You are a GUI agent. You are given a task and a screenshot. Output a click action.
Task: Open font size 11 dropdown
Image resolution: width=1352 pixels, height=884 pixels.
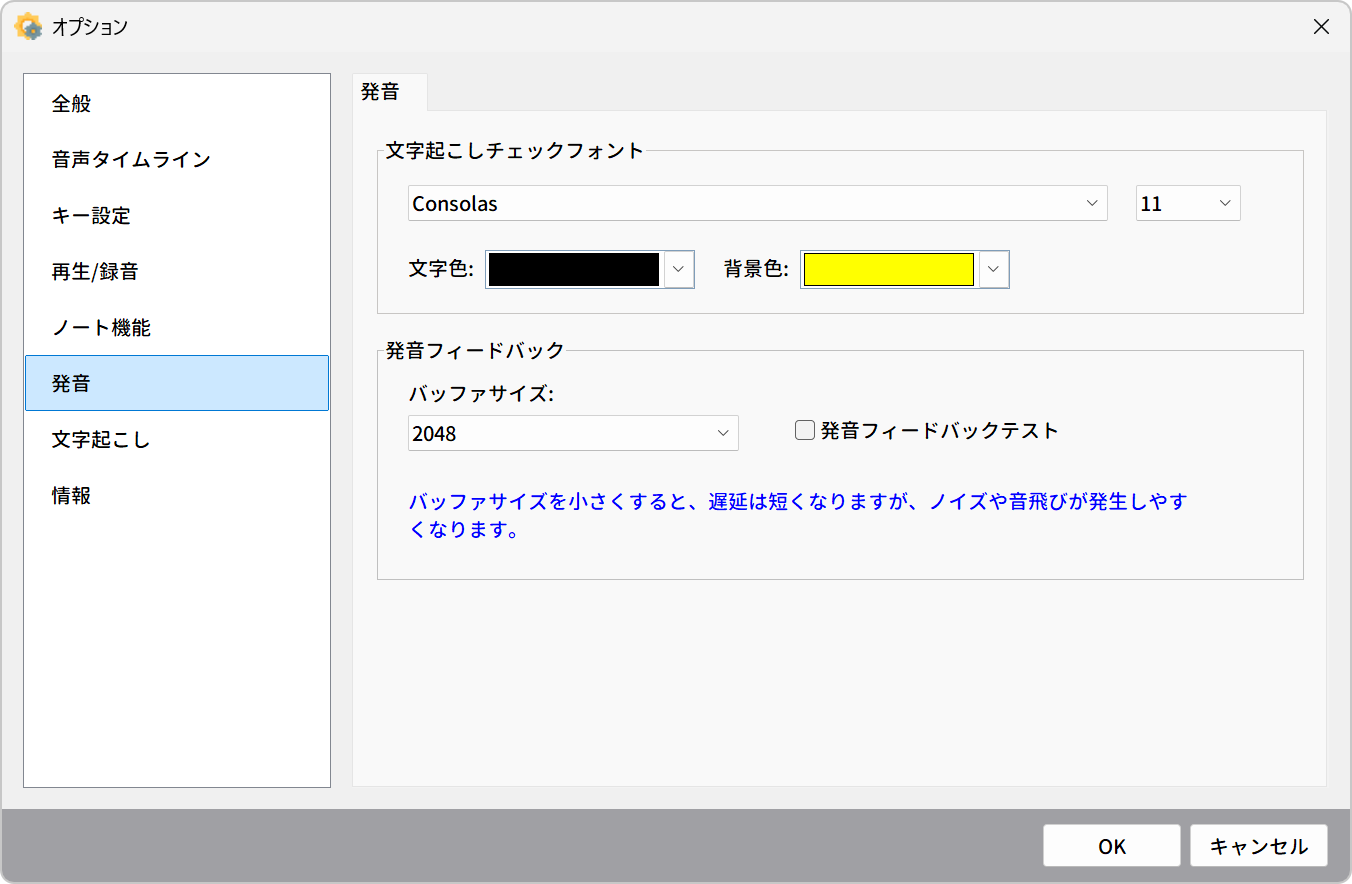[1188, 203]
